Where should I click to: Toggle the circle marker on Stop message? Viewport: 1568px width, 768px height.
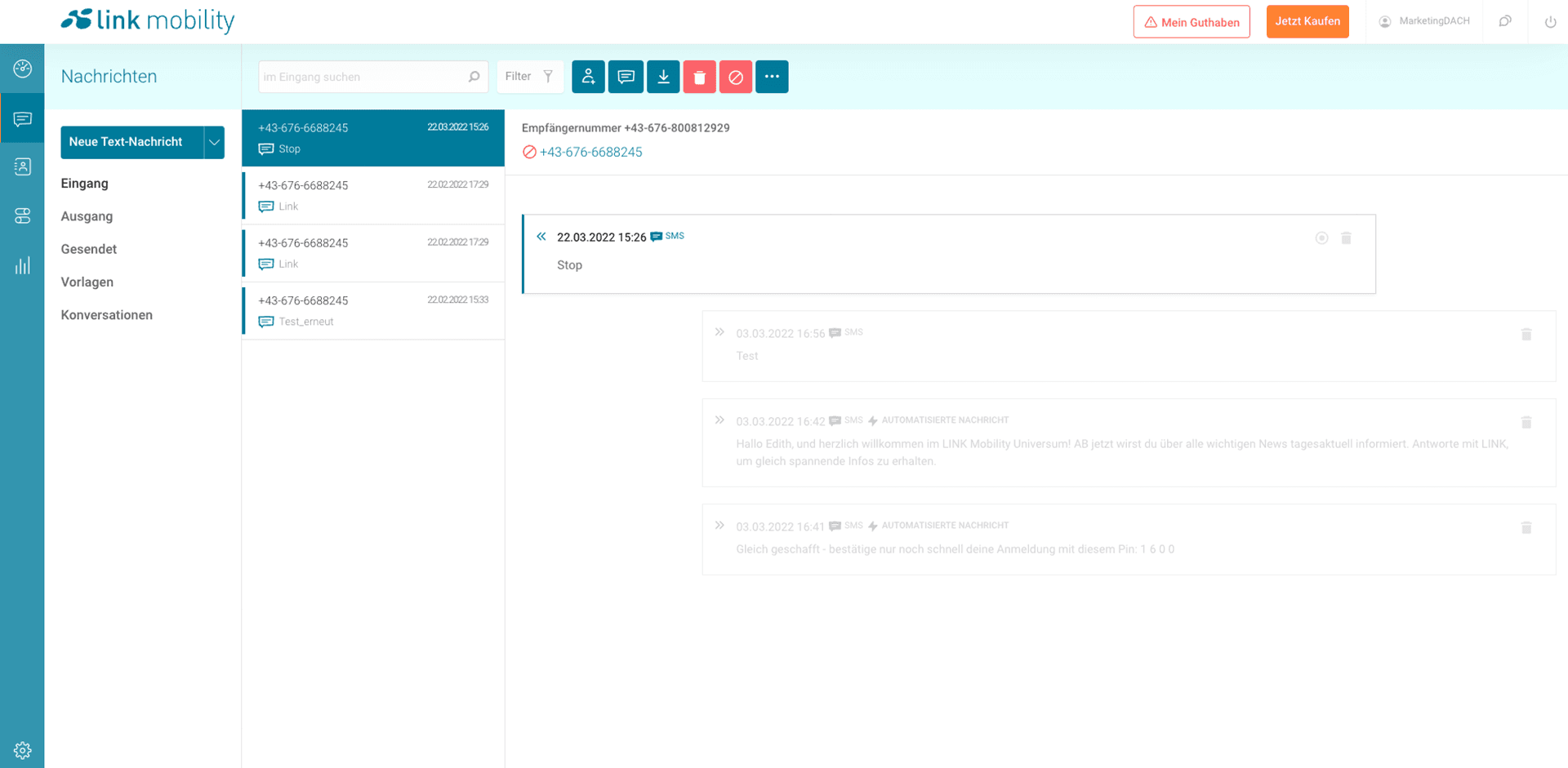coord(1321,238)
